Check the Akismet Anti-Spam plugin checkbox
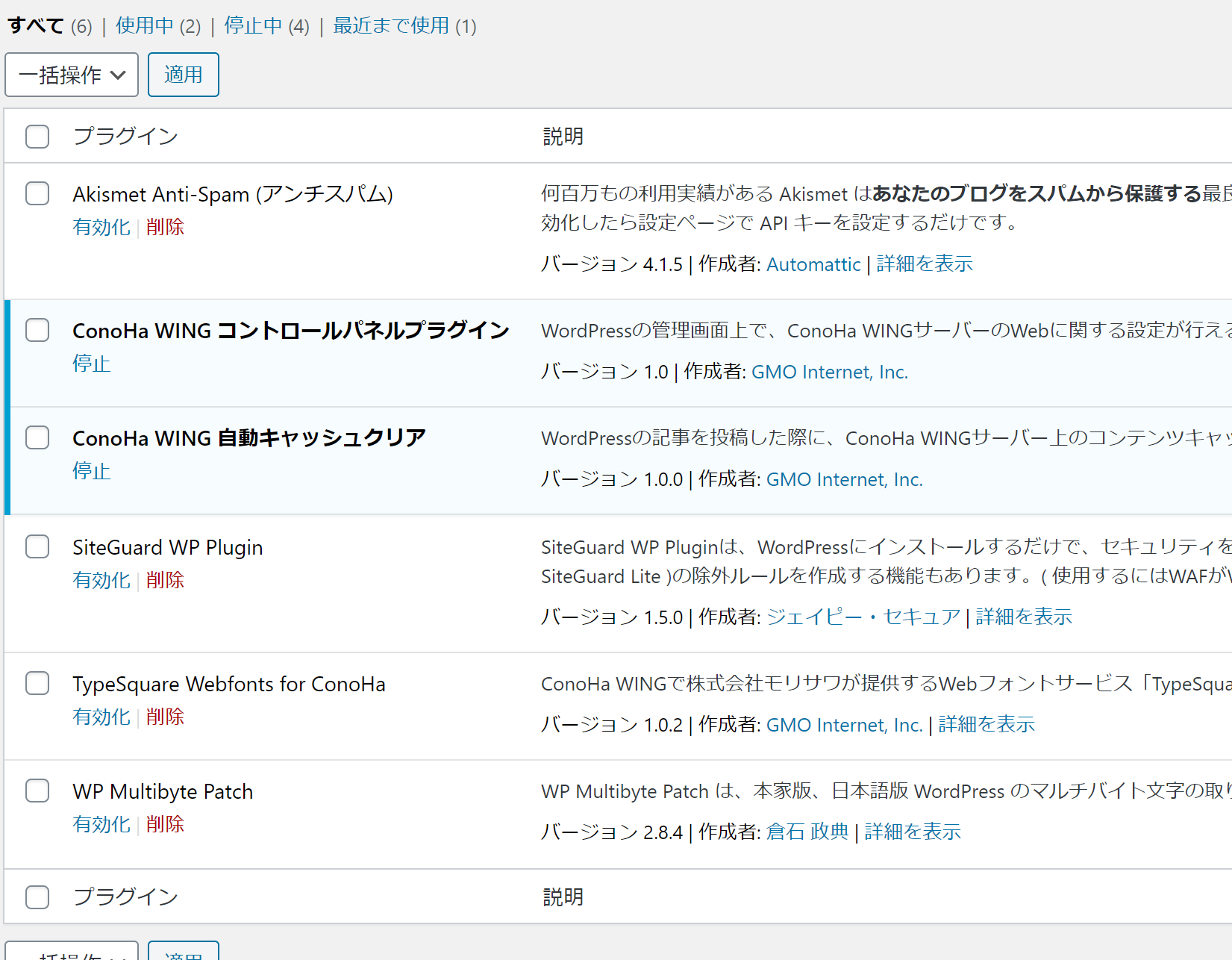 pyautogui.click(x=37, y=193)
